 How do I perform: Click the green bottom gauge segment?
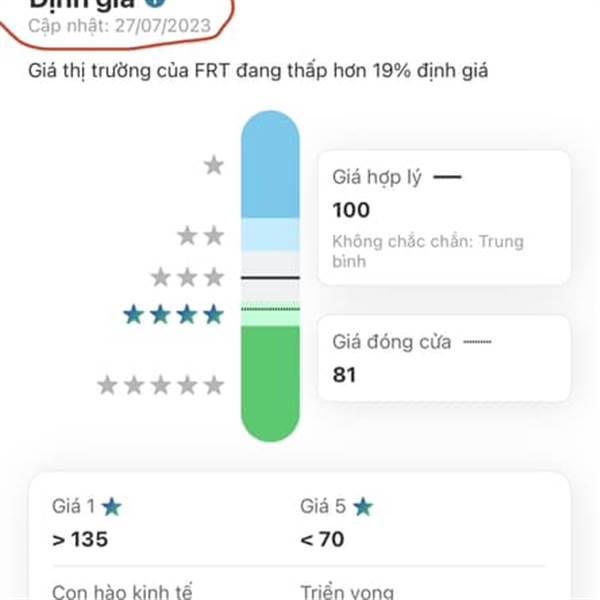tap(270, 383)
